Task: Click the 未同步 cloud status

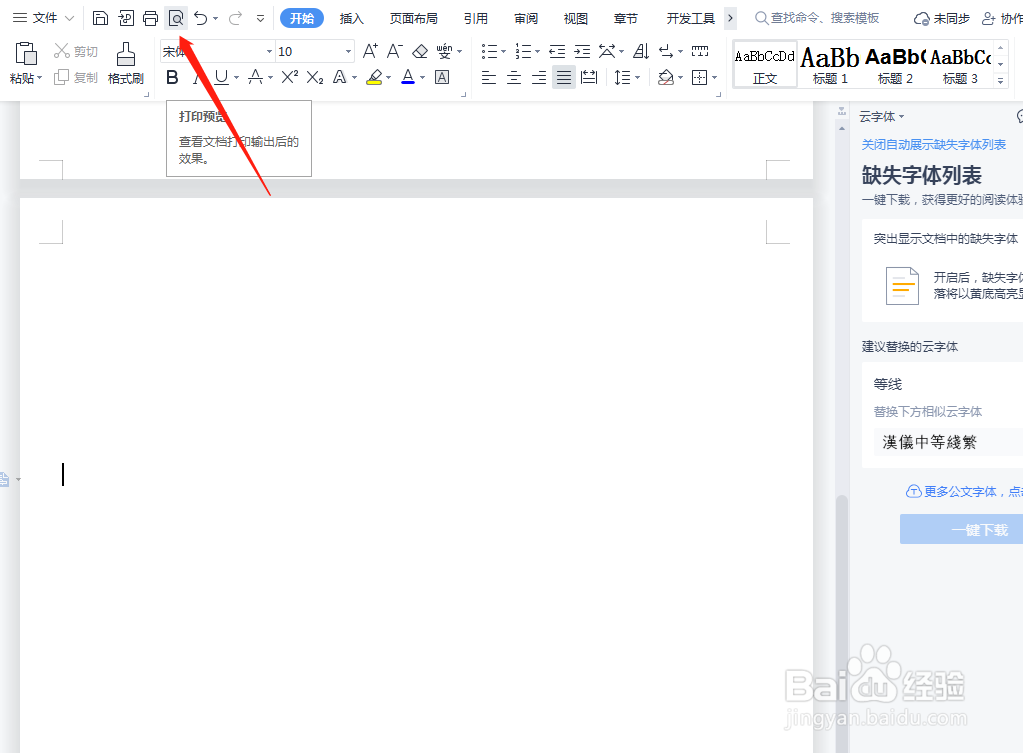Action: pyautogui.click(x=941, y=18)
